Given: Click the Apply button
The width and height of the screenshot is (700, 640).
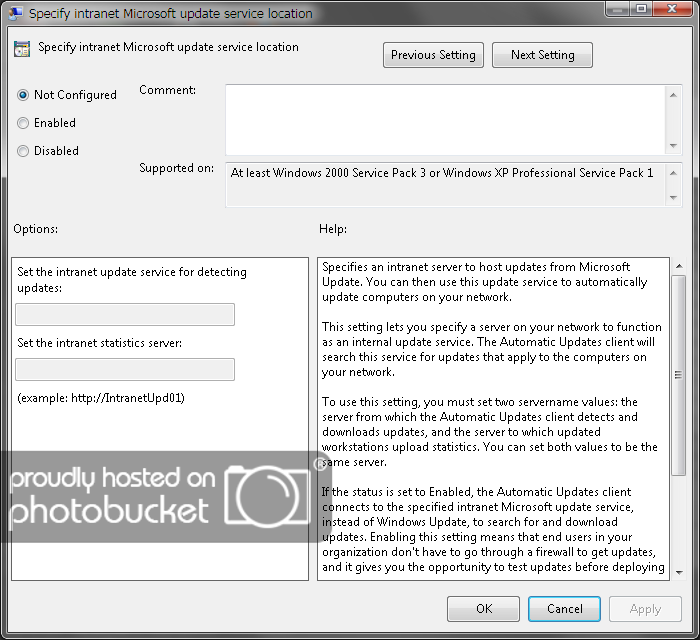Looking at the screenshot, I should [x=645, y=609].
